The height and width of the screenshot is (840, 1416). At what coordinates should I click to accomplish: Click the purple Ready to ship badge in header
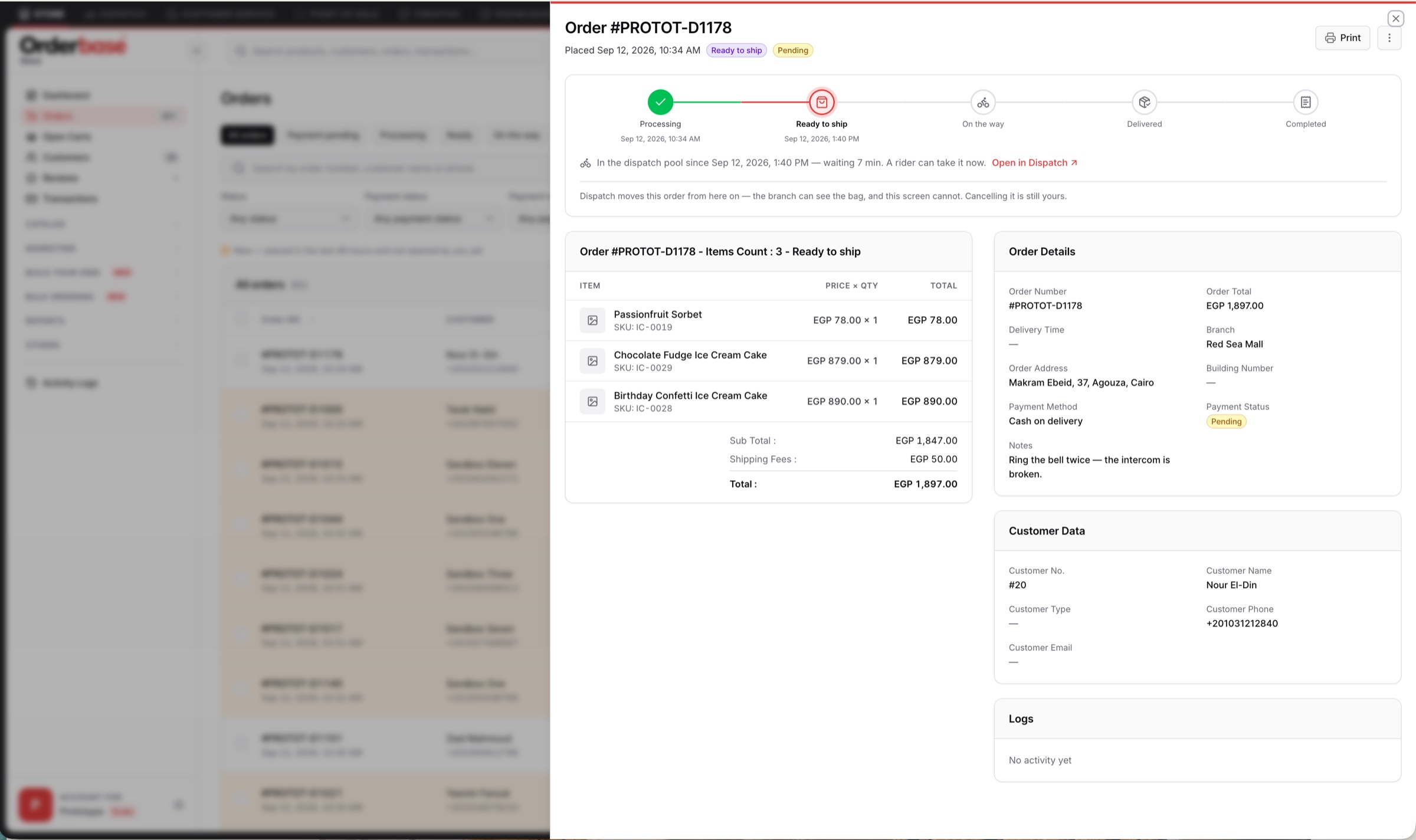coord(736,50)
